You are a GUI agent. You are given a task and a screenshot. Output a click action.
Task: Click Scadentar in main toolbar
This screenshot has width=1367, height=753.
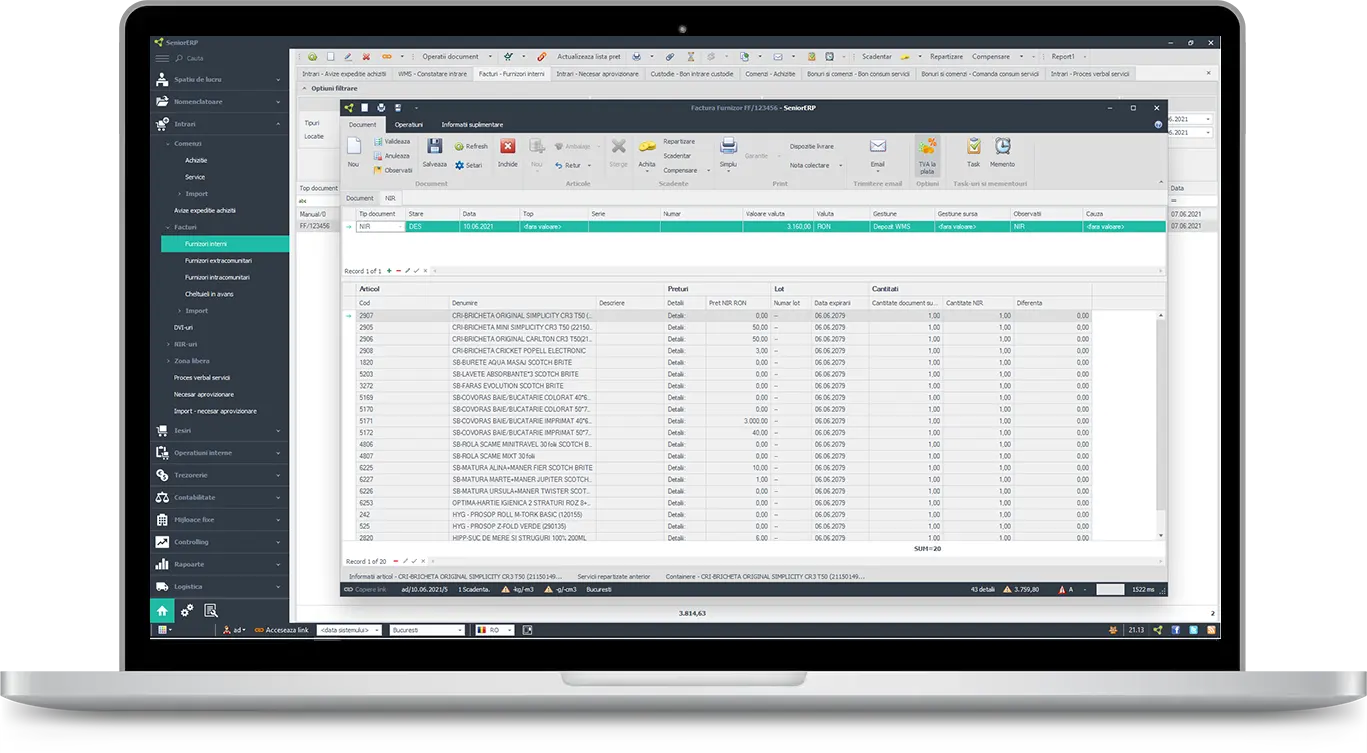pos(877,57)
